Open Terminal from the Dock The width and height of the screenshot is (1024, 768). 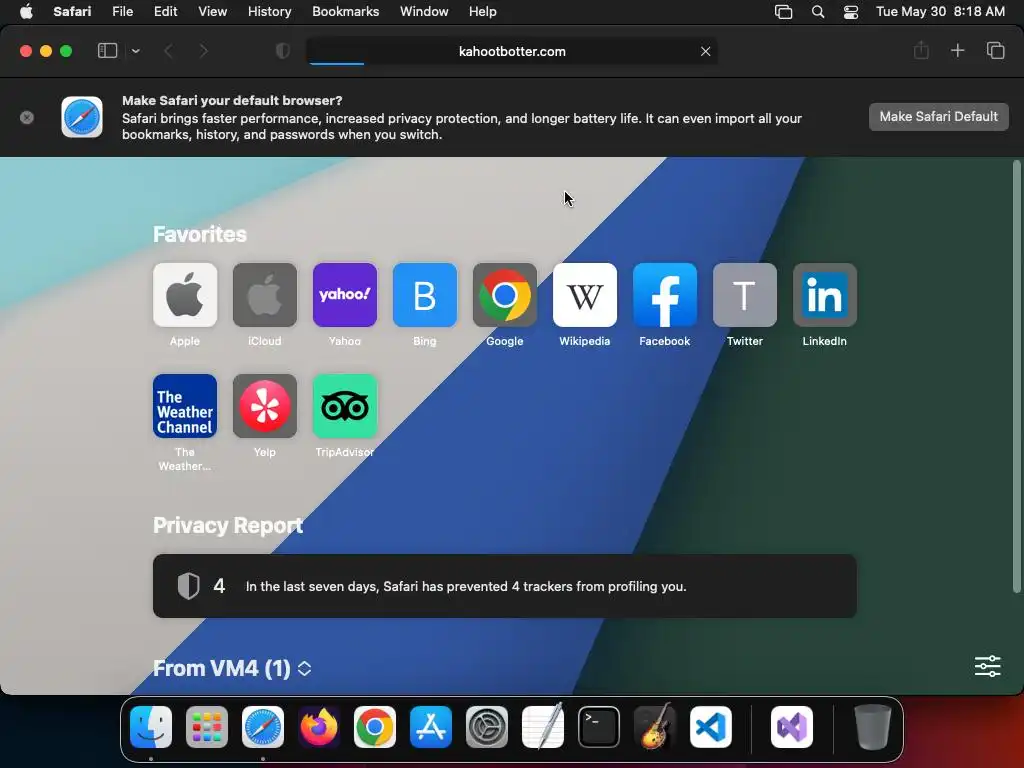[x=599, y=727]
